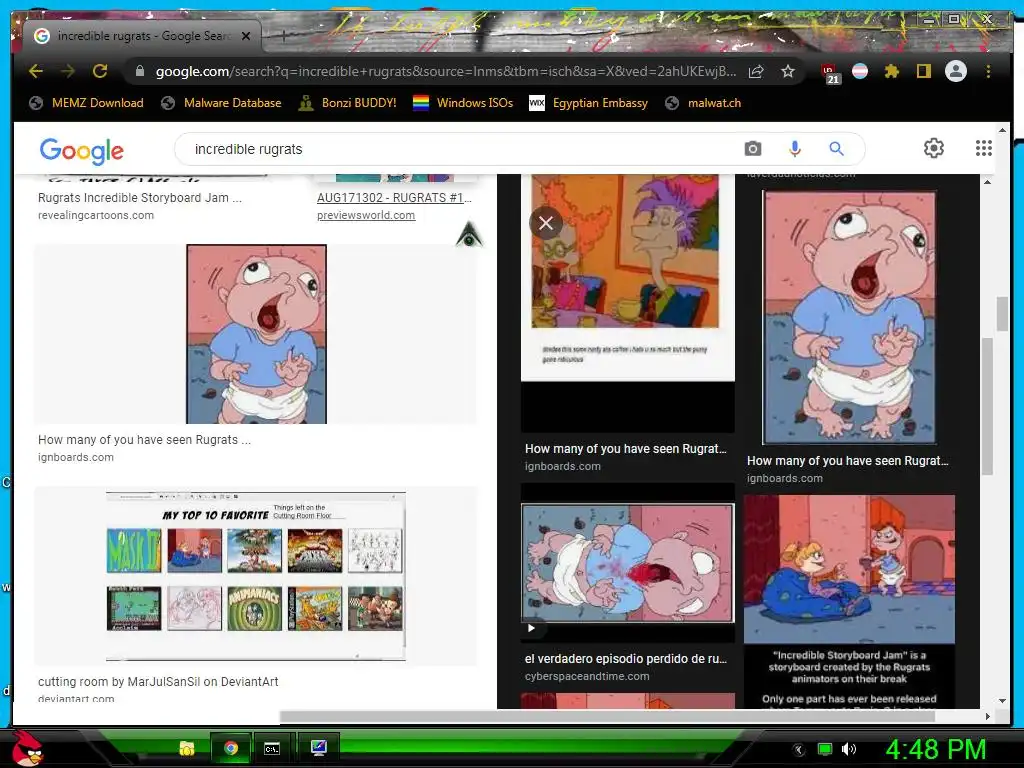Switch to Chrome in the taskbar
Image resolution: width=1024 pixels, height=768 pixels.
coord(231,748)
